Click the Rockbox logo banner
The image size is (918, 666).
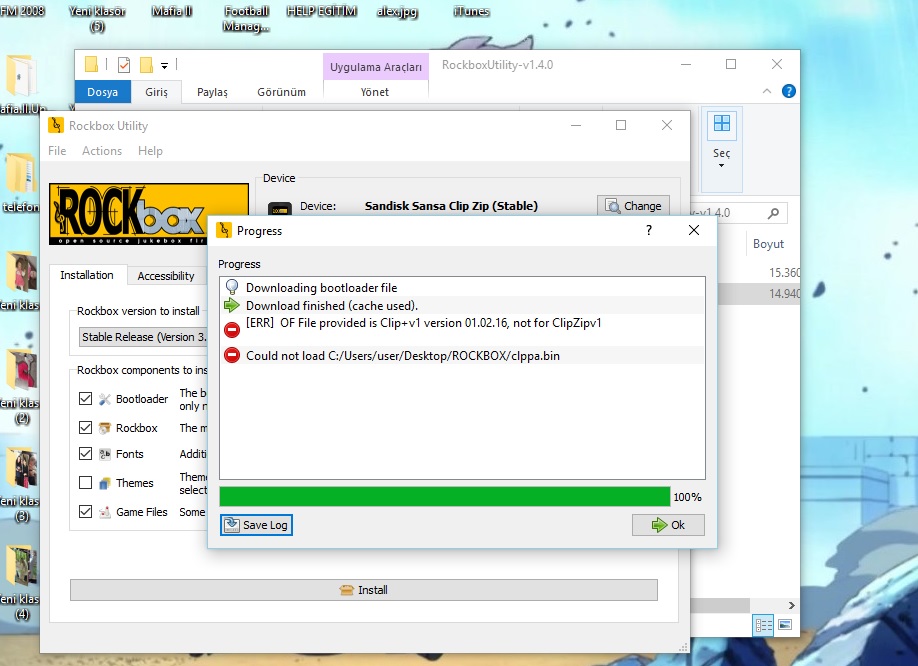[129, 214]
